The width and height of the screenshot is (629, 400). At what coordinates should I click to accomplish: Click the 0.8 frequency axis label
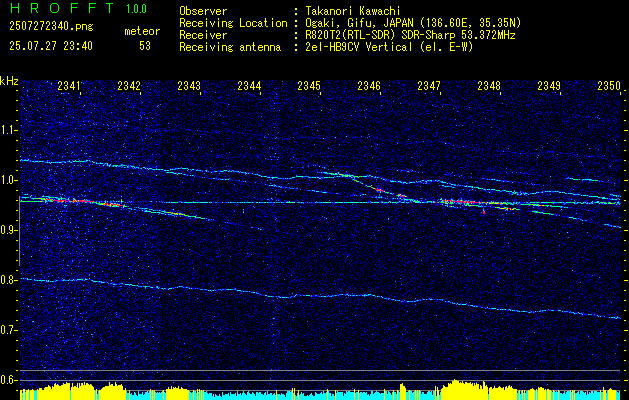pyautogui.click(x=9, y=280)
